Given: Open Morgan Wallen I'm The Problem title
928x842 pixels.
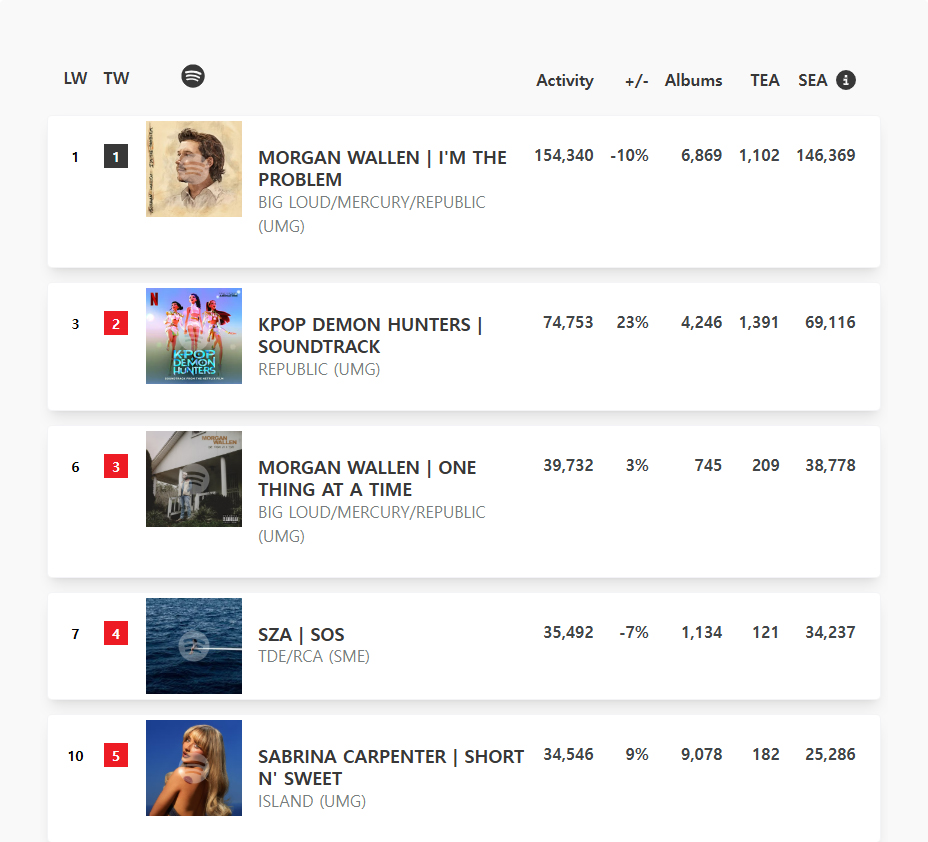Looking at the screenshot, I should click(x=382, y=168).
